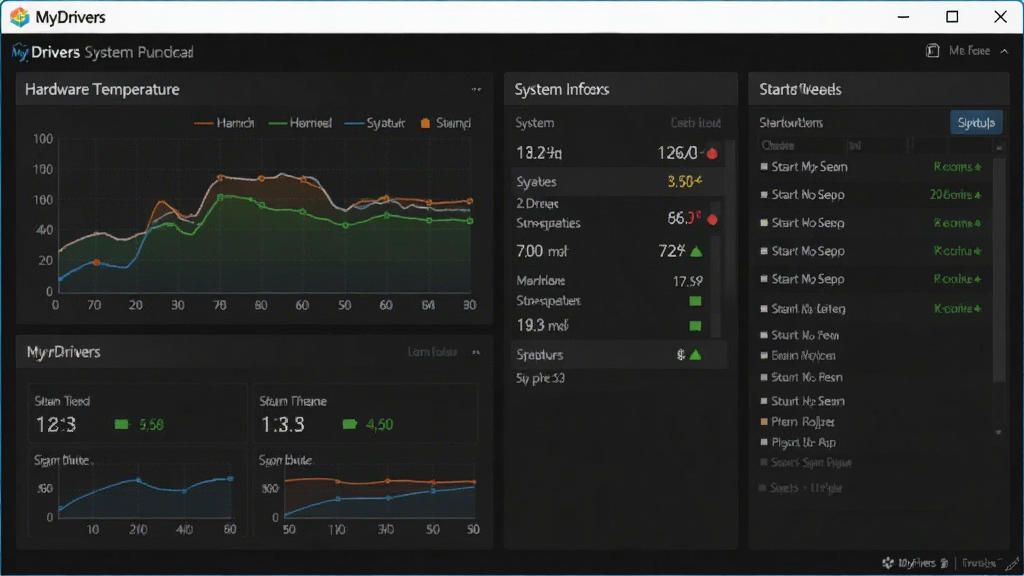
Task: Toggle checkbox for Start Ho Seep
Action: [x=764, y=223]
